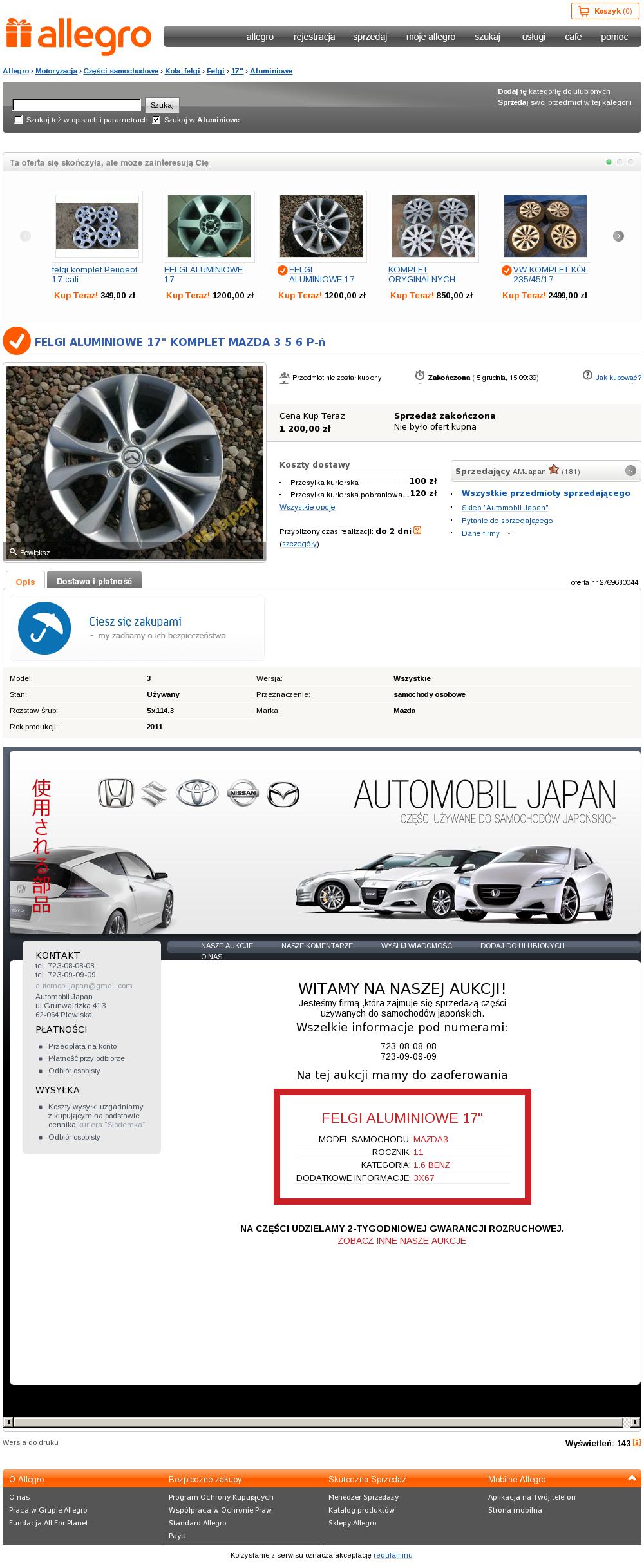Viewport: 644px width, 1568px height.
Task: Open Aplikacja na Twój telefon link
Action: coord(531,1497)
